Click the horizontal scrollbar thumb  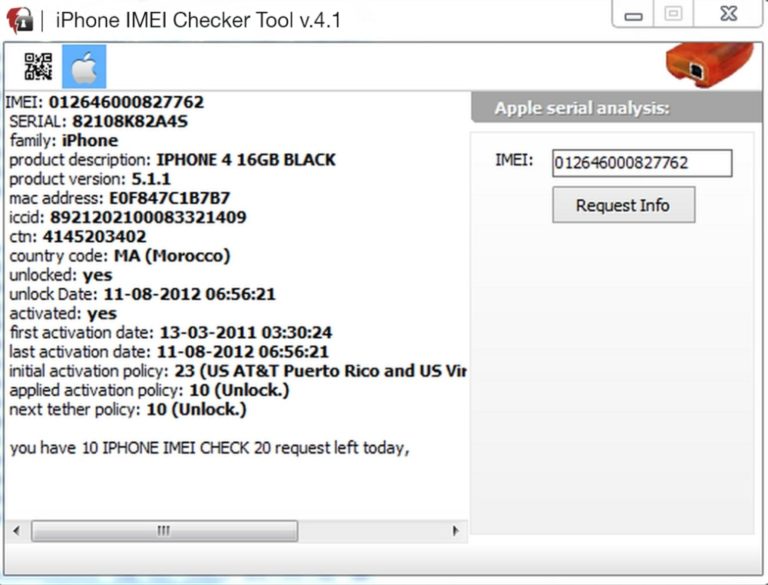click(165, 531)
